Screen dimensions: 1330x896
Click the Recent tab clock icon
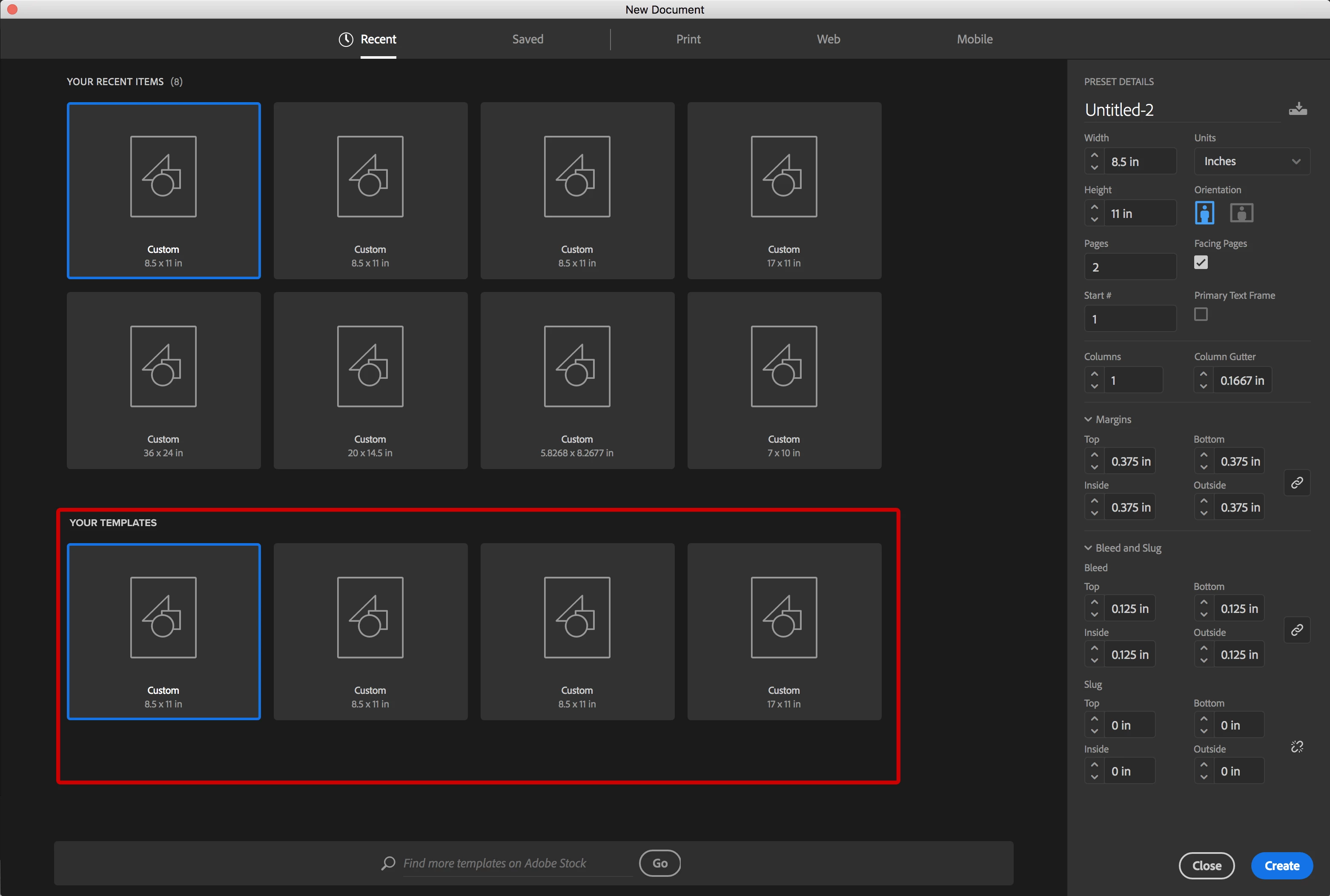(x=346, y=39)
